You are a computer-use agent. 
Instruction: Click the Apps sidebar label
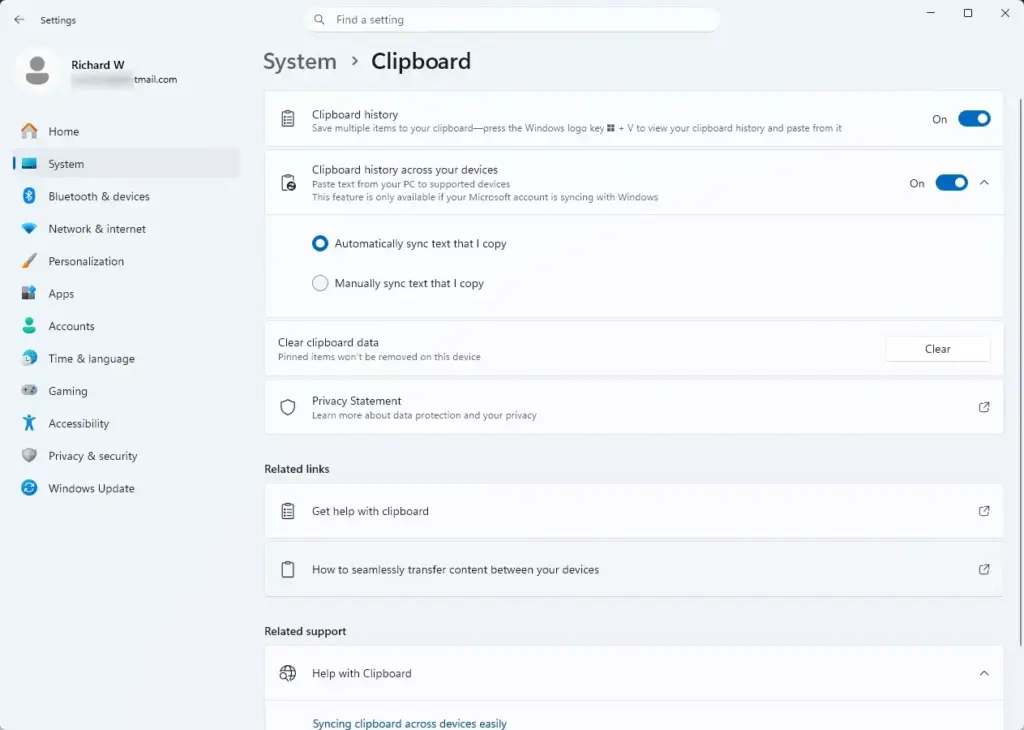61,294
